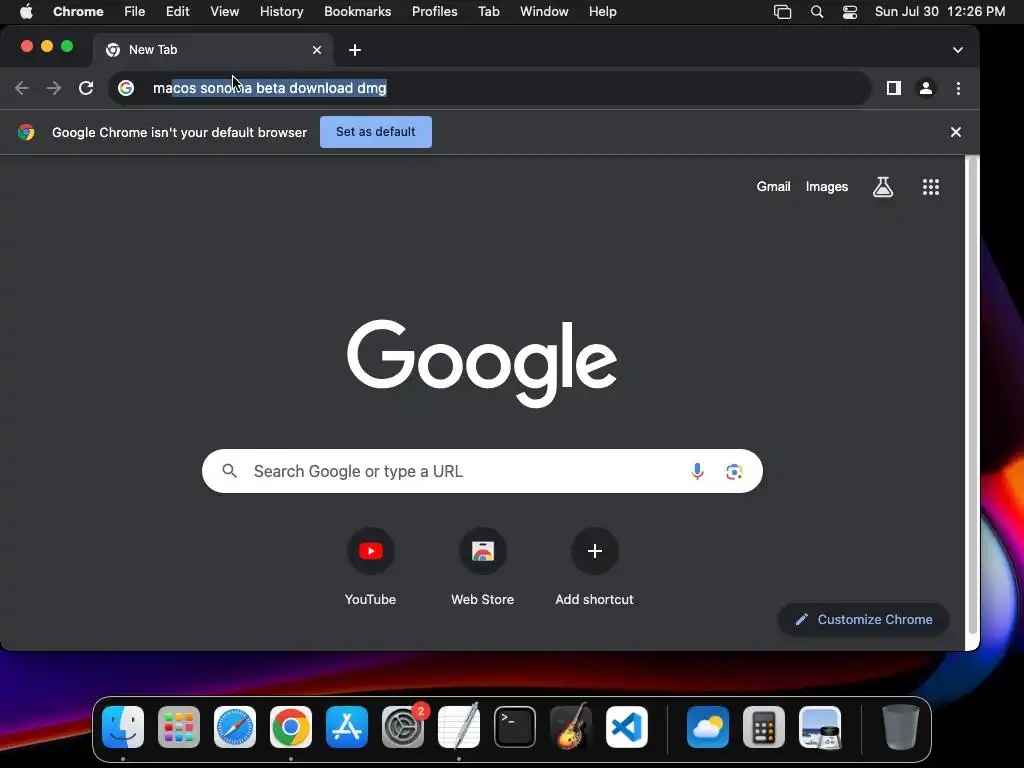
Task: Open the View menu
Action: pos(225,12)
